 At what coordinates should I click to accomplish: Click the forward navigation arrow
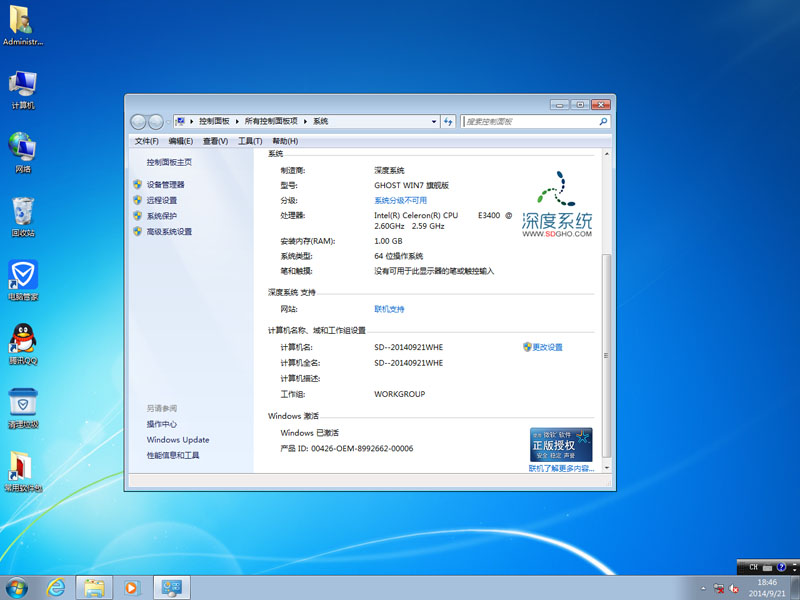[156, 122]
